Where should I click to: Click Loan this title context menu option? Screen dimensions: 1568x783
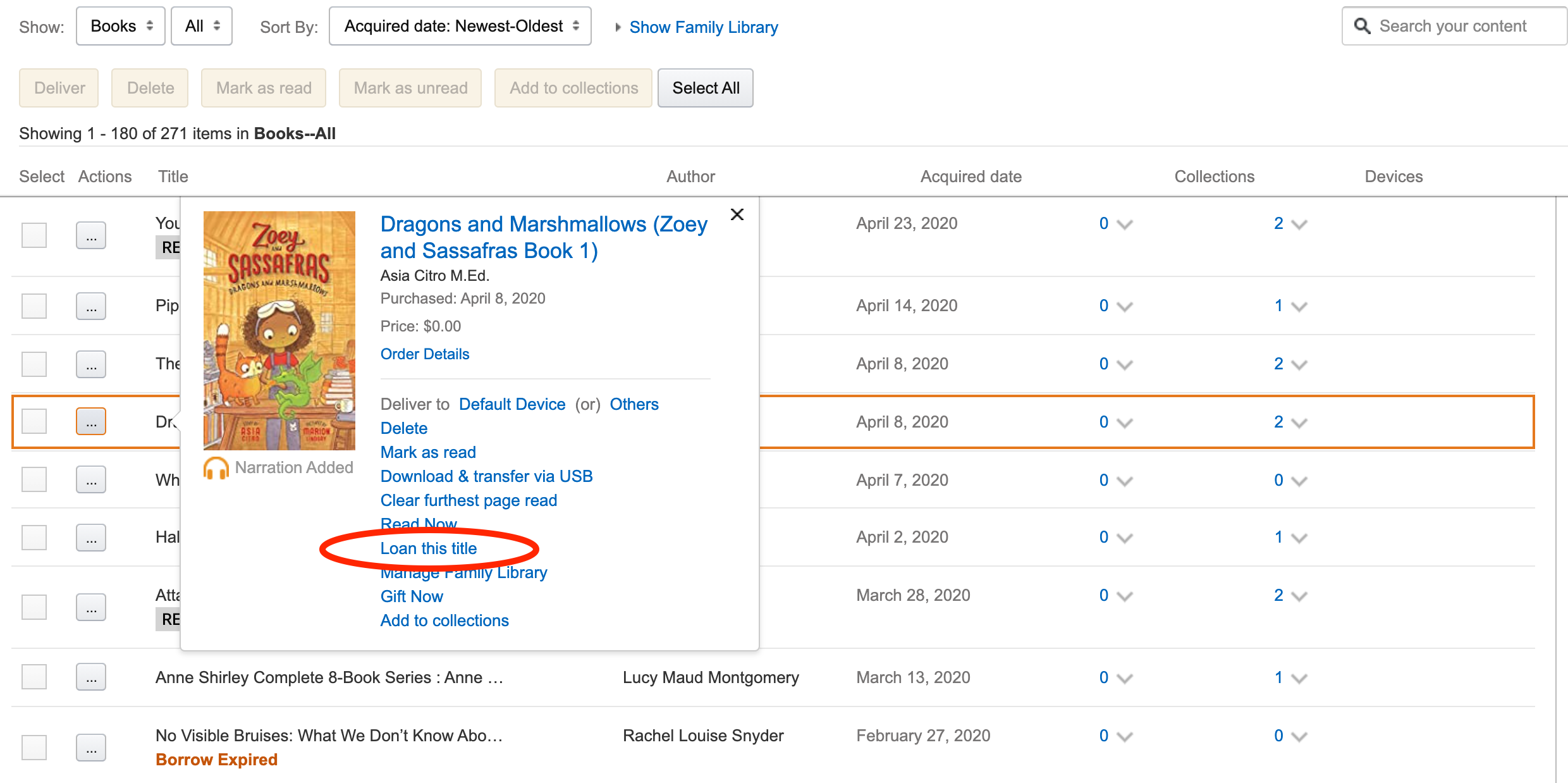tap(429, 548)
